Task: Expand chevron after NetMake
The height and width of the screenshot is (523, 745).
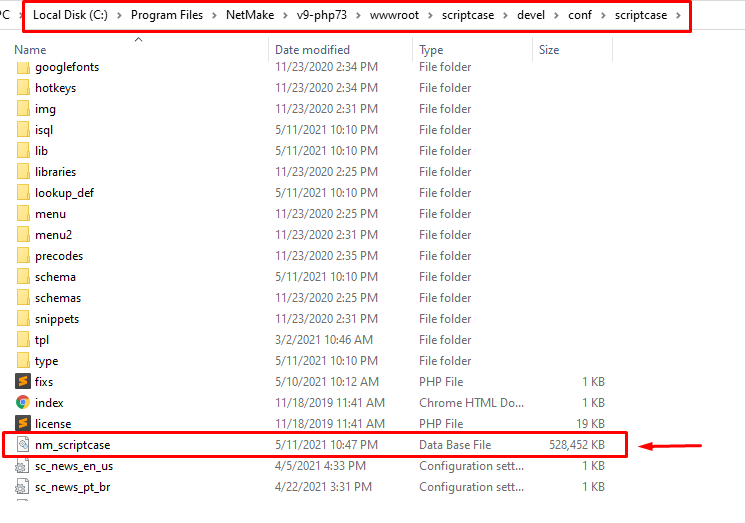Action: point(286,16)
